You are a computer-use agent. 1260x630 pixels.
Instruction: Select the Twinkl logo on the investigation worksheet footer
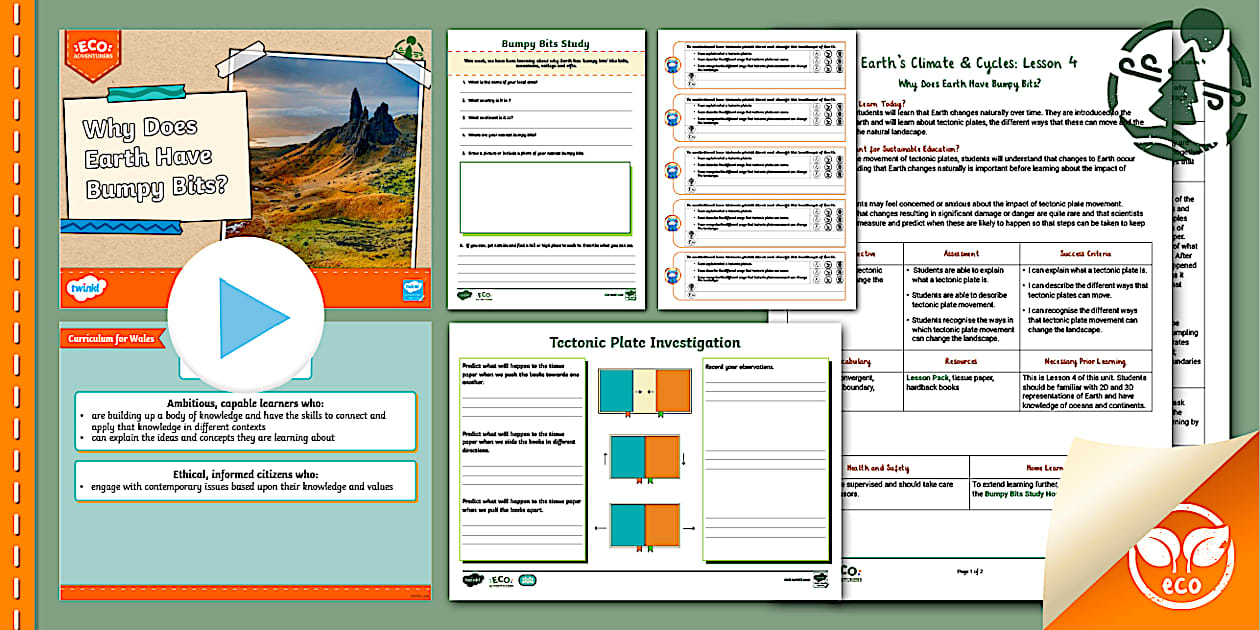pyautogui.click(x=472, y=578)
